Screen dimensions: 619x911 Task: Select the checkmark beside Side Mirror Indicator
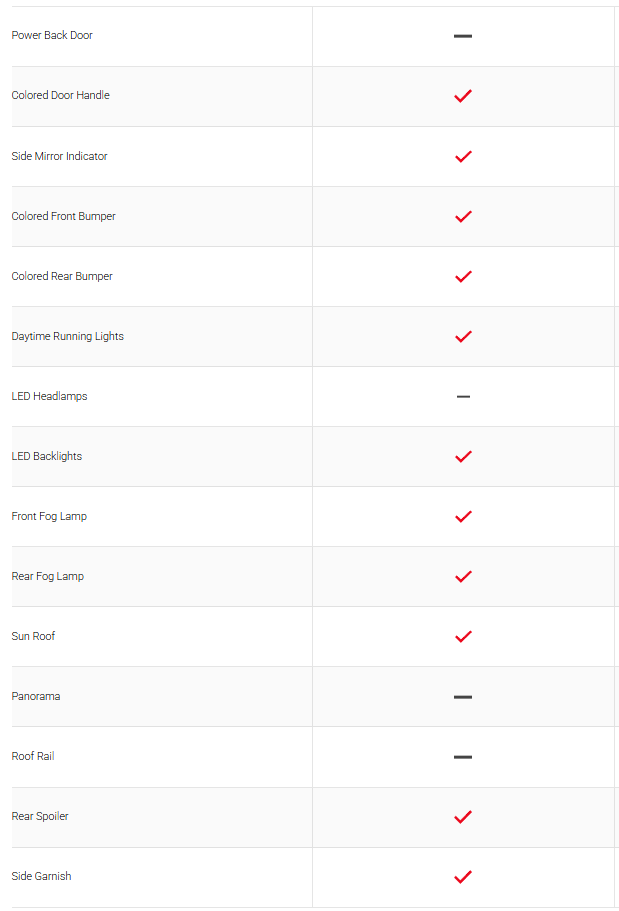point(463,156)
